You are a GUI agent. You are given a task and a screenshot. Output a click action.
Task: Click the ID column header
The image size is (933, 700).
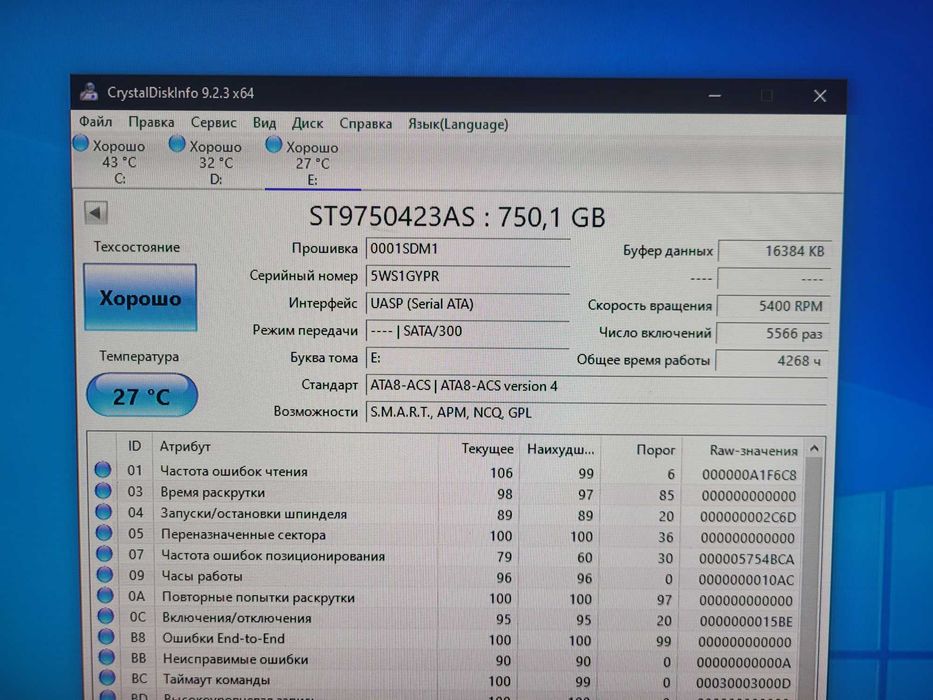tap(134, 446)
